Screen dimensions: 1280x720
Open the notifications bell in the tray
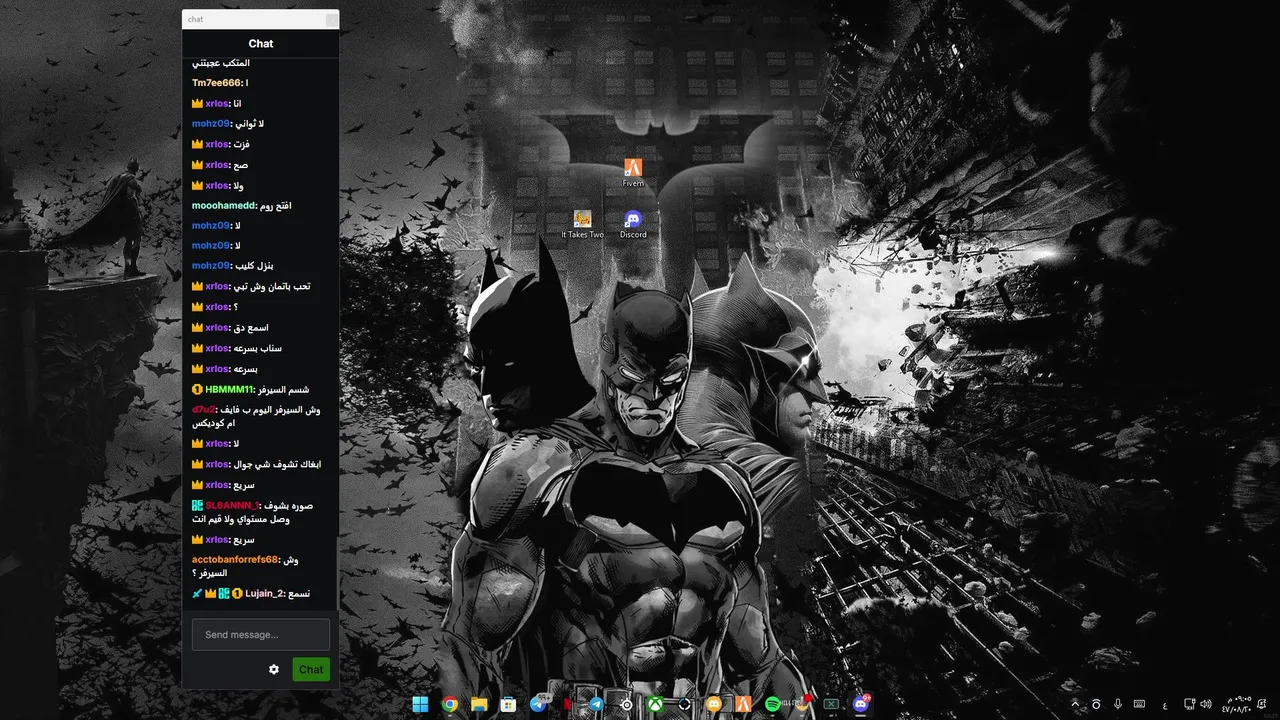point(1264,704)
